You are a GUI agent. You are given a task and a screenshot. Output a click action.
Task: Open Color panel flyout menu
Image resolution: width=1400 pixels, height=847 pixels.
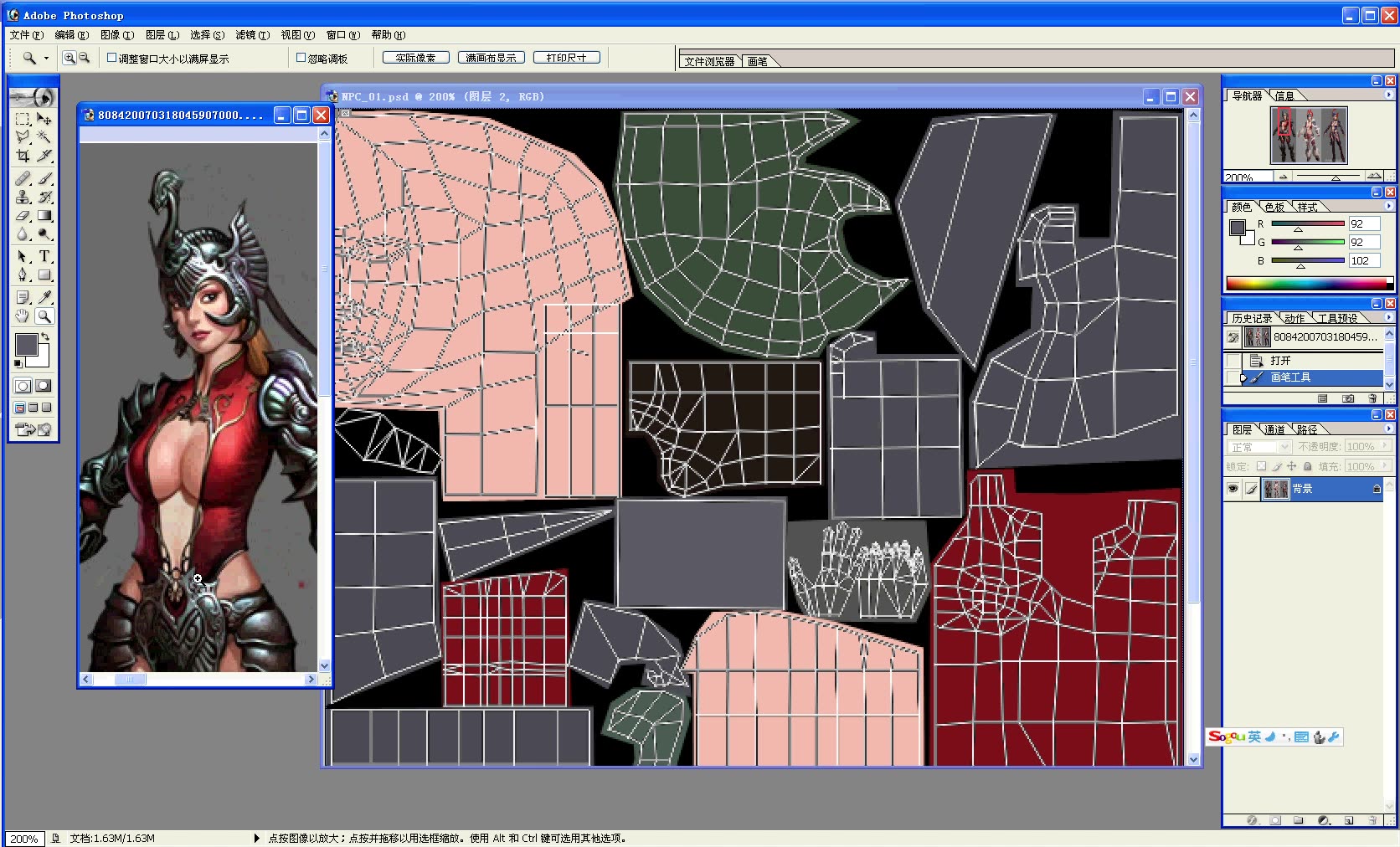pos(1388,206)
